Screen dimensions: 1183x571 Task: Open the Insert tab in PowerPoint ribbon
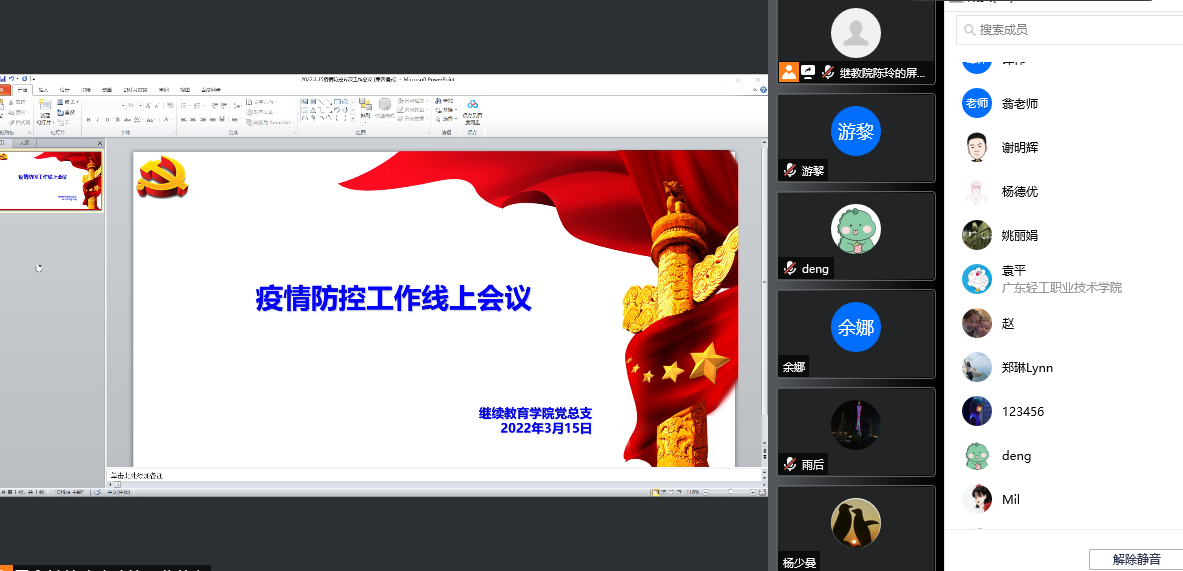coord(43,90)
